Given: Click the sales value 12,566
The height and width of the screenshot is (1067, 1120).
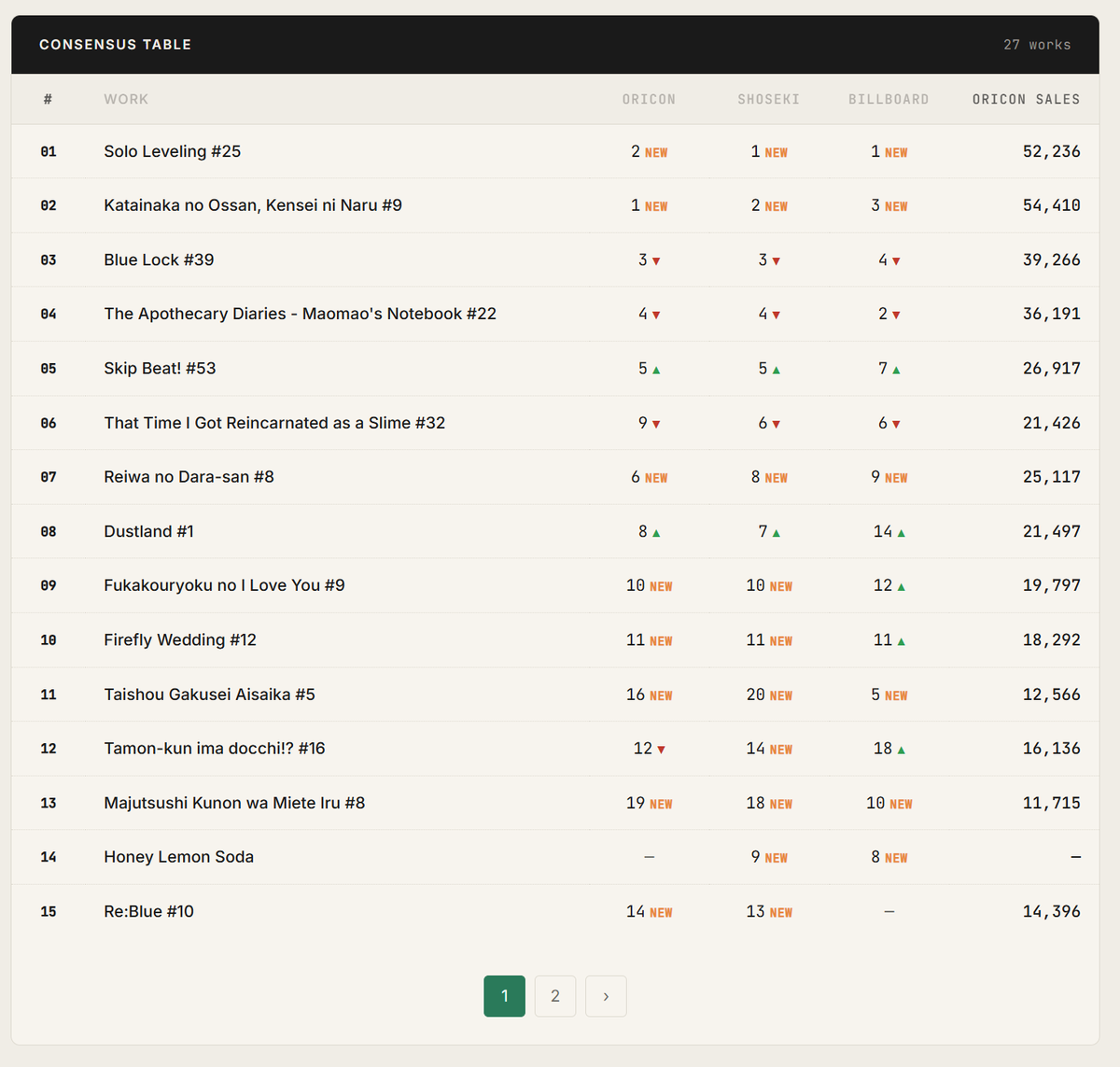Looking at the screenshot, I should (1052, 695).
